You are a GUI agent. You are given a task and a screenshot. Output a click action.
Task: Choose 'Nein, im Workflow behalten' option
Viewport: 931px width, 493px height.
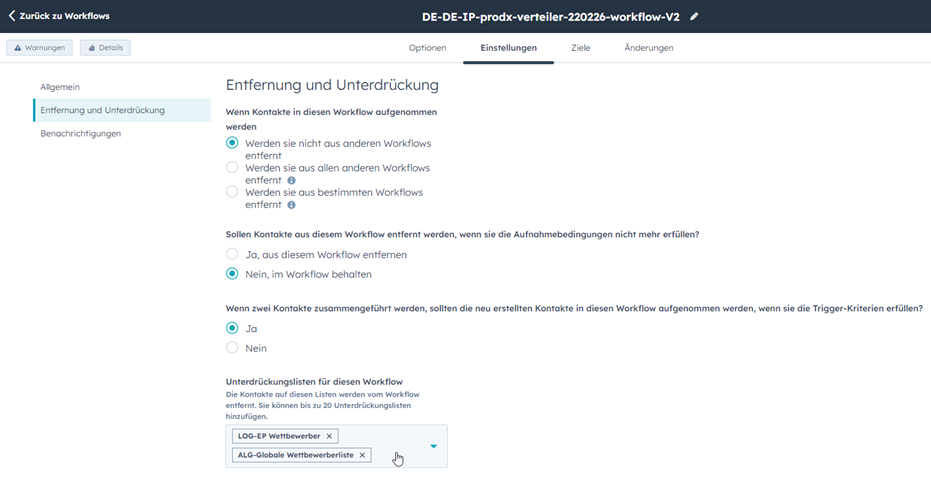tap(232, 274)
